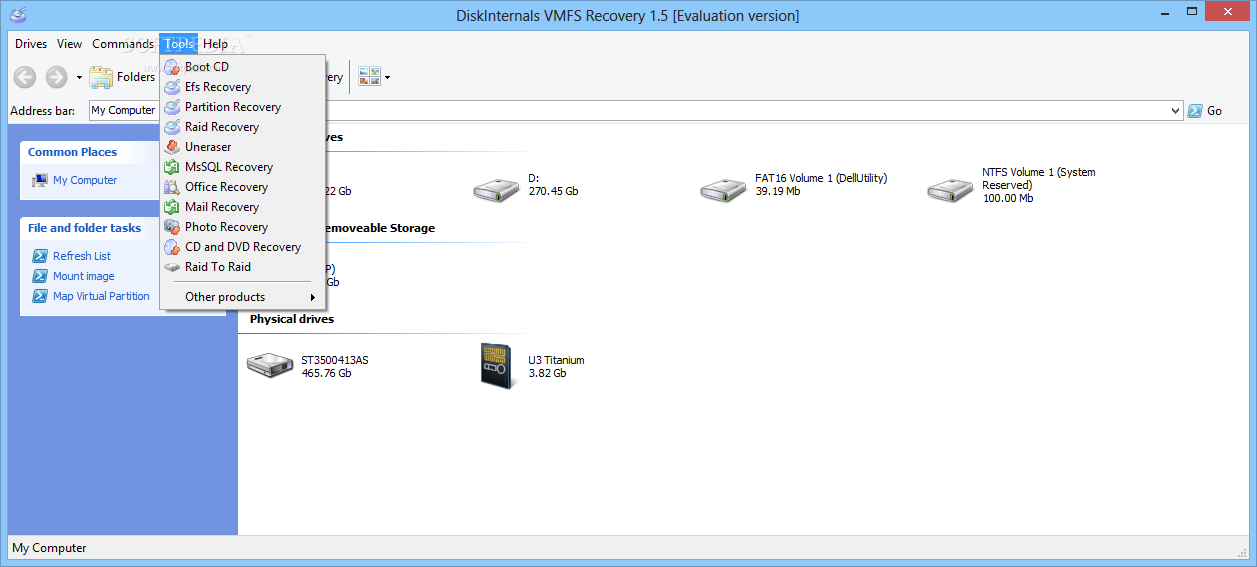Open the View menu
Viewport: 1257px width, 567px height.
(x=70, y=44)
